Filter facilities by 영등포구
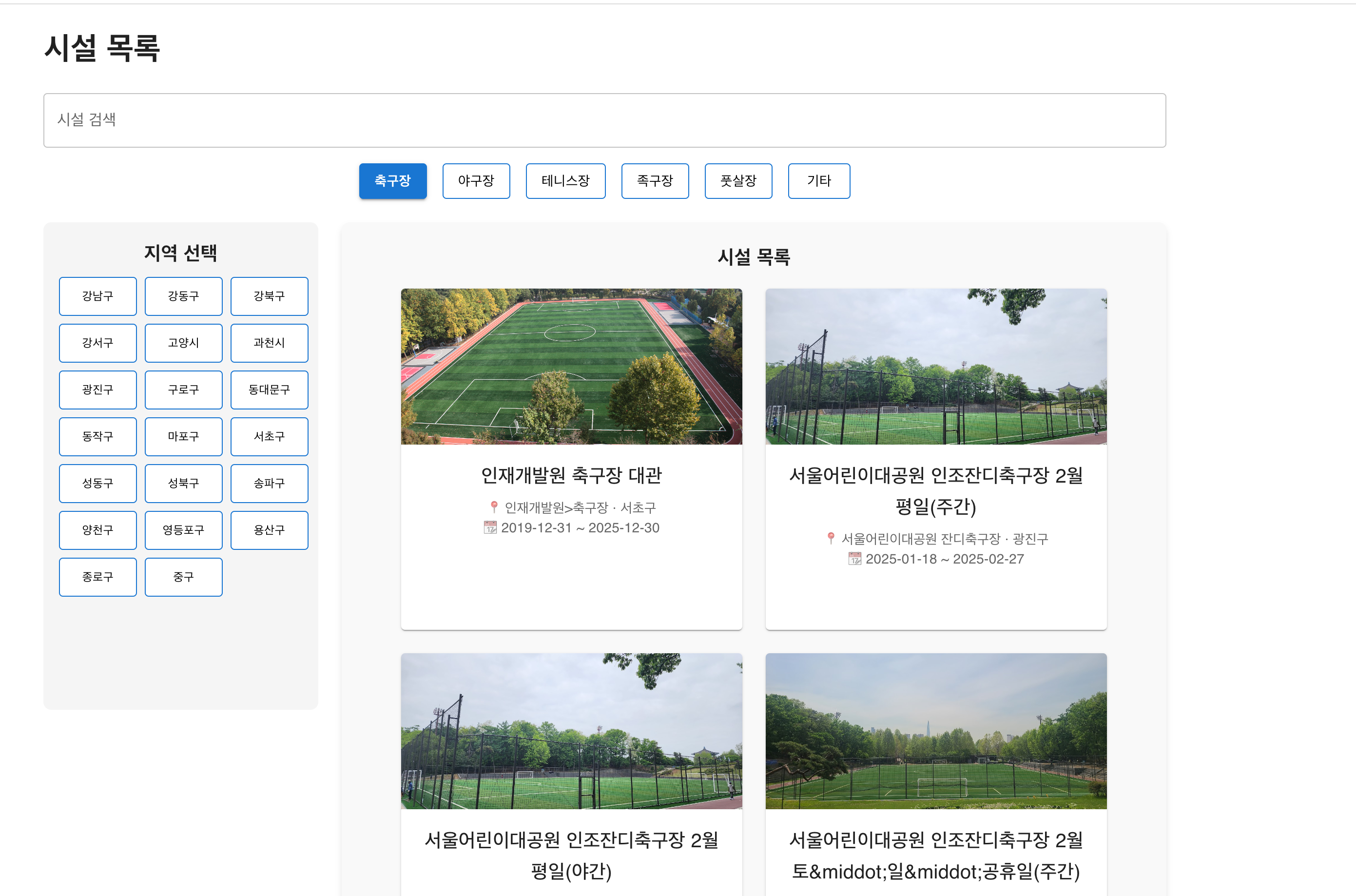1356x896 pixels. pos(183,530)
